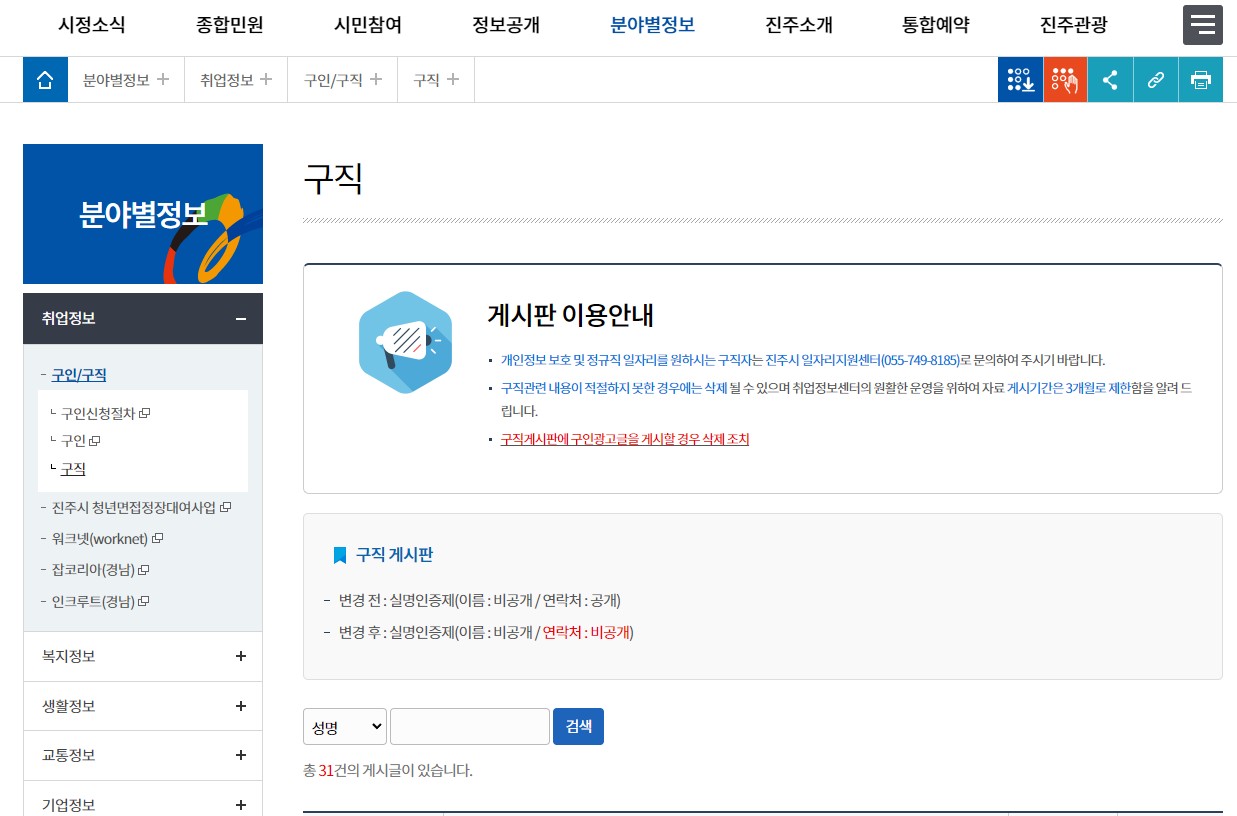
Task: Expand the 생활정보 sidebar section
Action: tap(143, 706)
